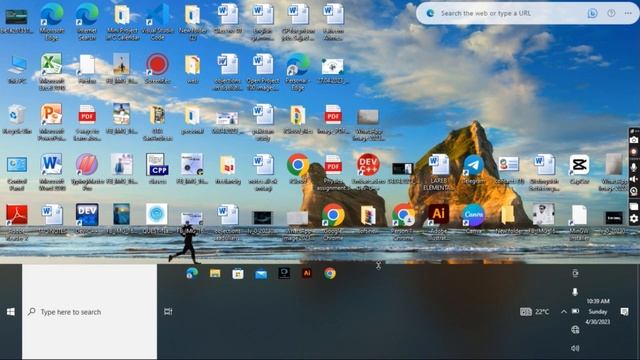
Task: Open the search bar's more options menu
Action: [628, 13]
